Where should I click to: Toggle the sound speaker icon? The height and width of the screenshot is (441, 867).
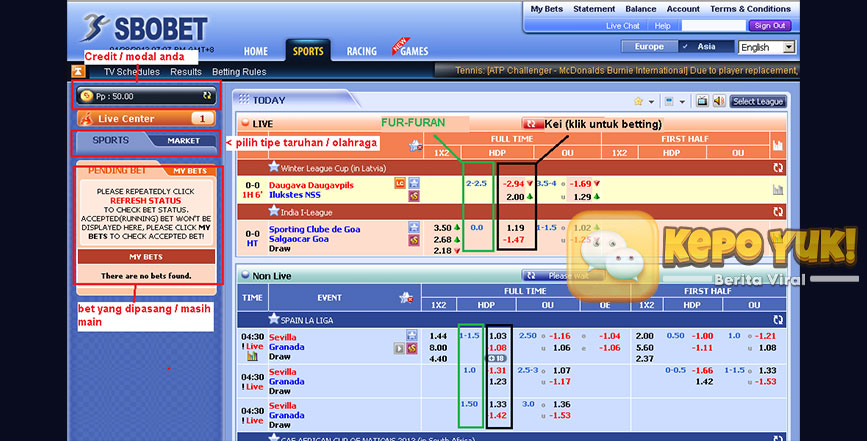point(719,101)
